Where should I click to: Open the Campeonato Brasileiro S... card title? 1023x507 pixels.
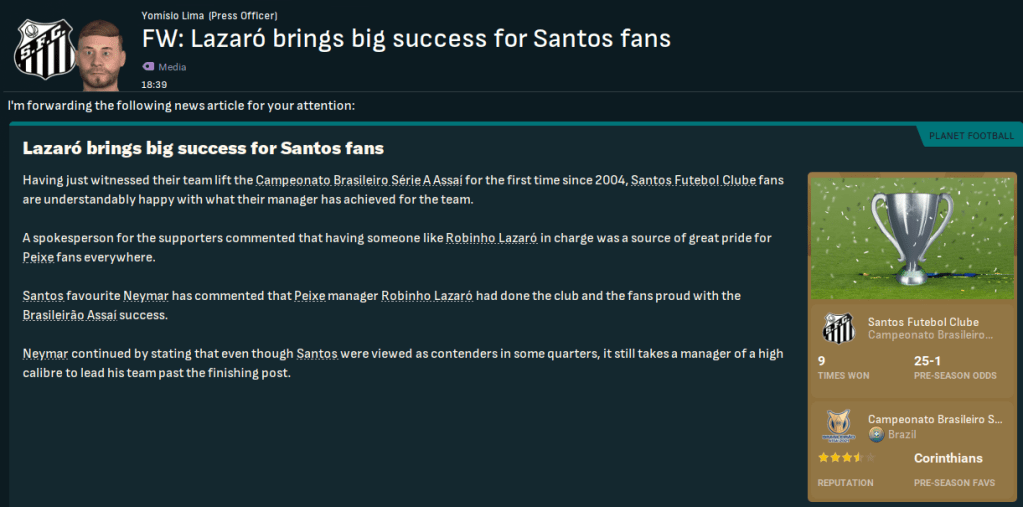coord(934,419)
